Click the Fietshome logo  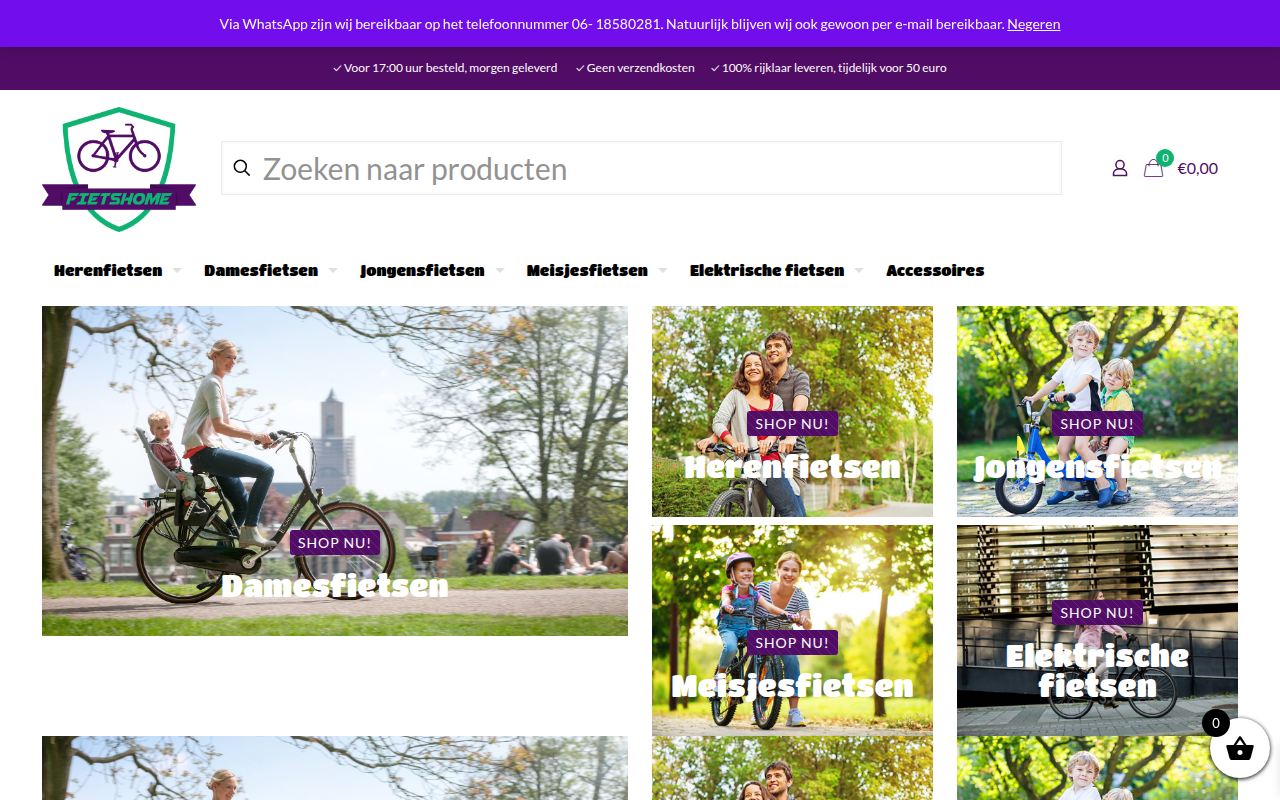tap(119, 169)
